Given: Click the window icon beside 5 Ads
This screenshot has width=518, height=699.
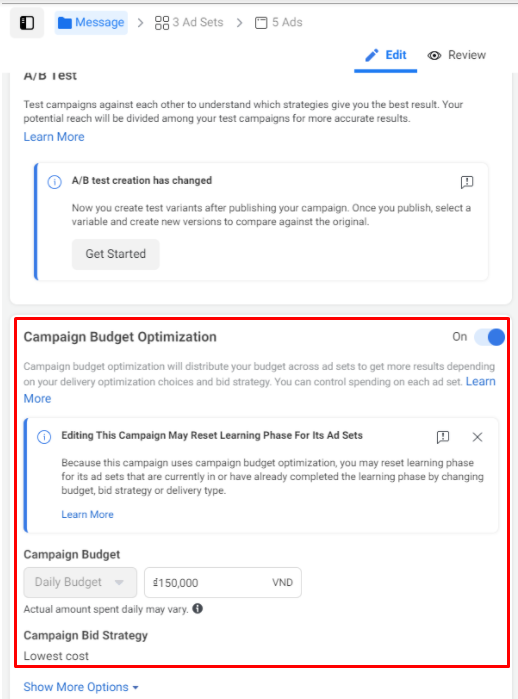Looking at the screenshot, I should [x=261, y=23].
